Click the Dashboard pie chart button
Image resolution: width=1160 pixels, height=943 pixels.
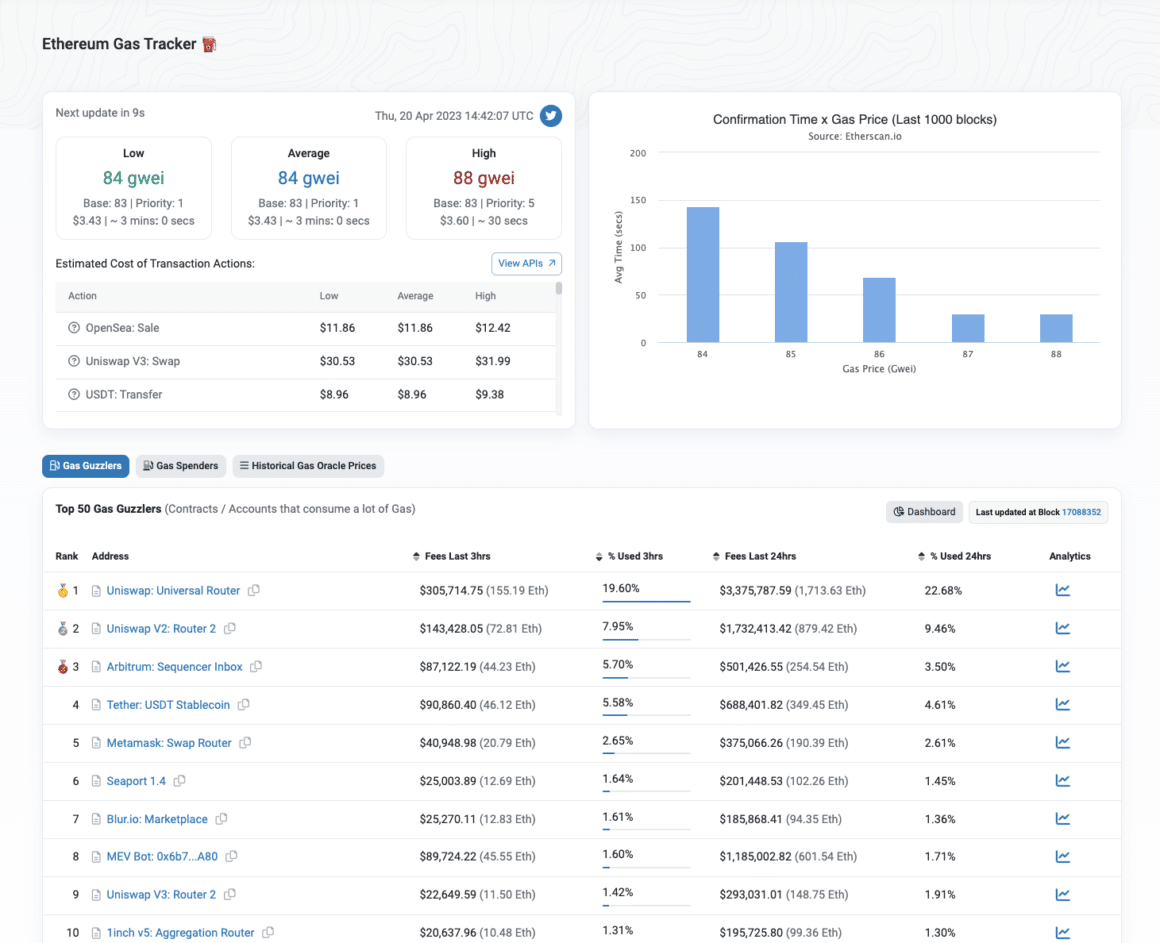click(x=924, y=511)
